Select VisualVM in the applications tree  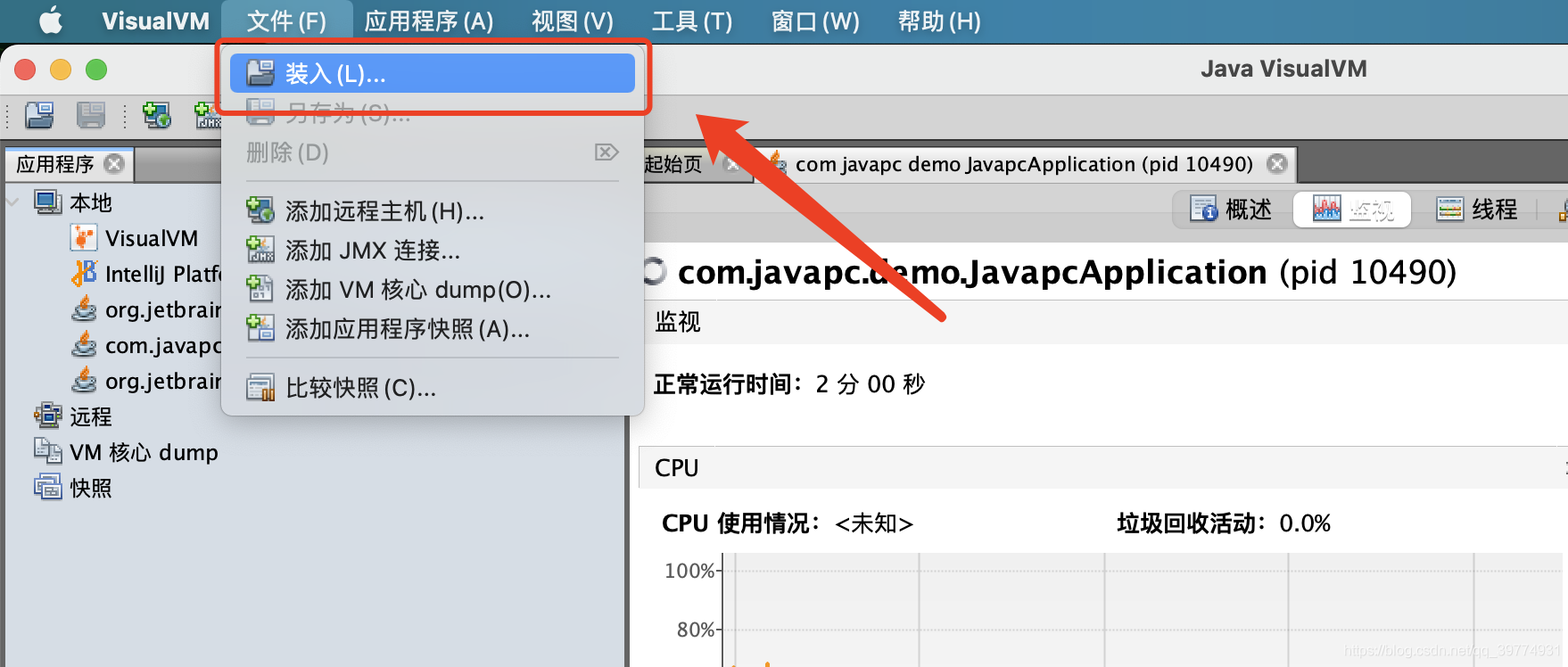point(152,238)
